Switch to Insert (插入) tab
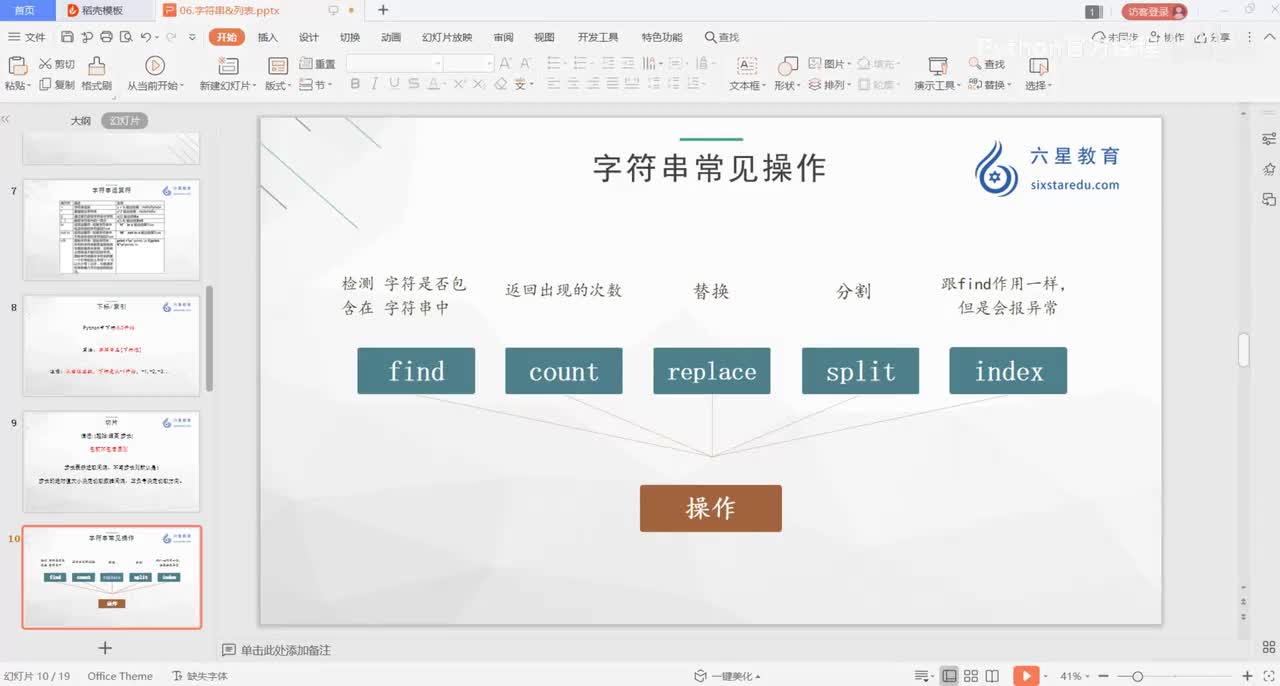Screen dimensions: 1280x686 [x=268, y=37]
